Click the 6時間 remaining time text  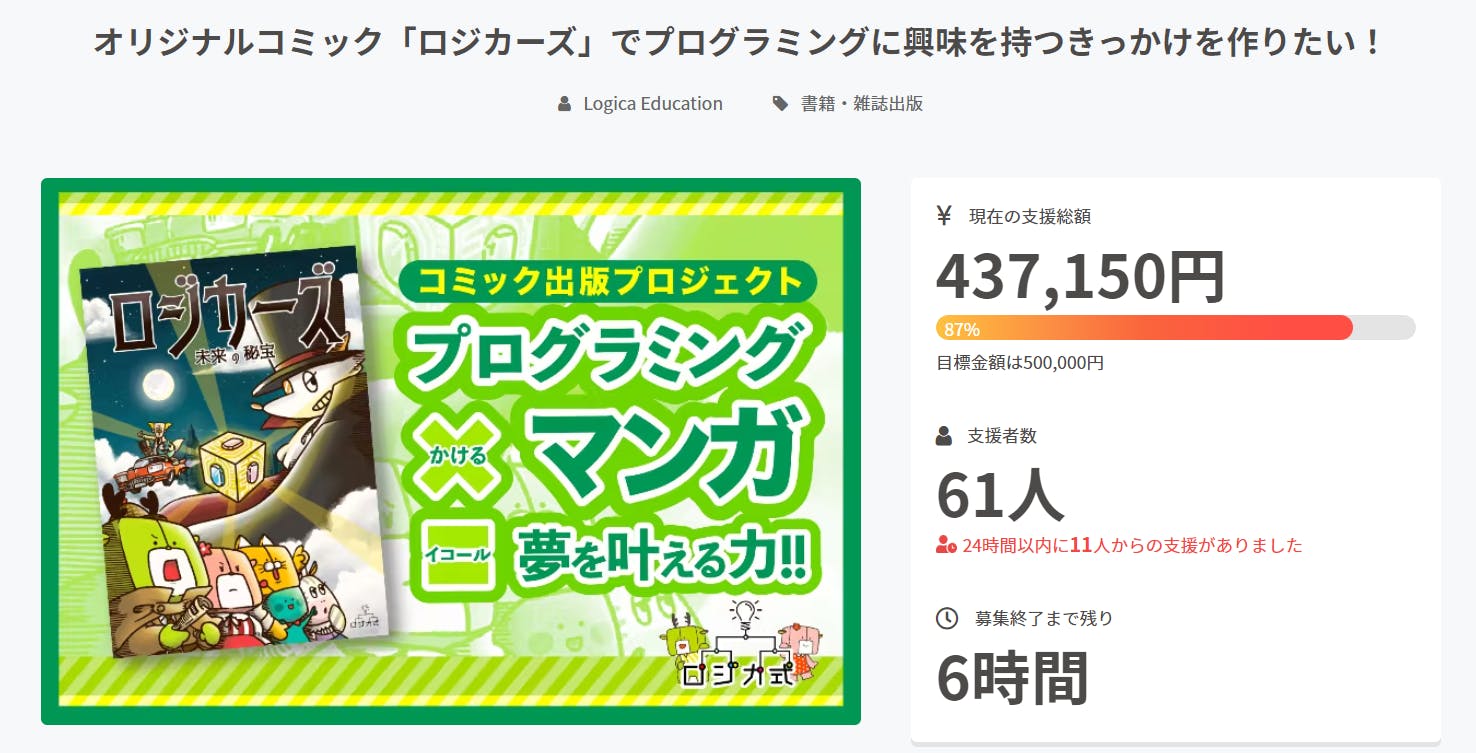point(1012,678)
